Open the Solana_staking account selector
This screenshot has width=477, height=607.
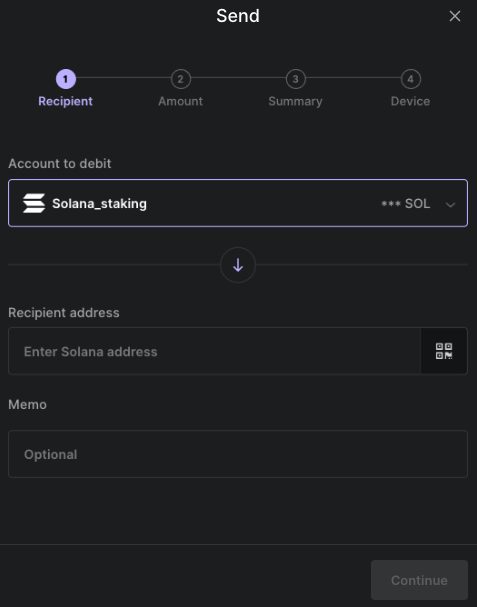point(238,203)
